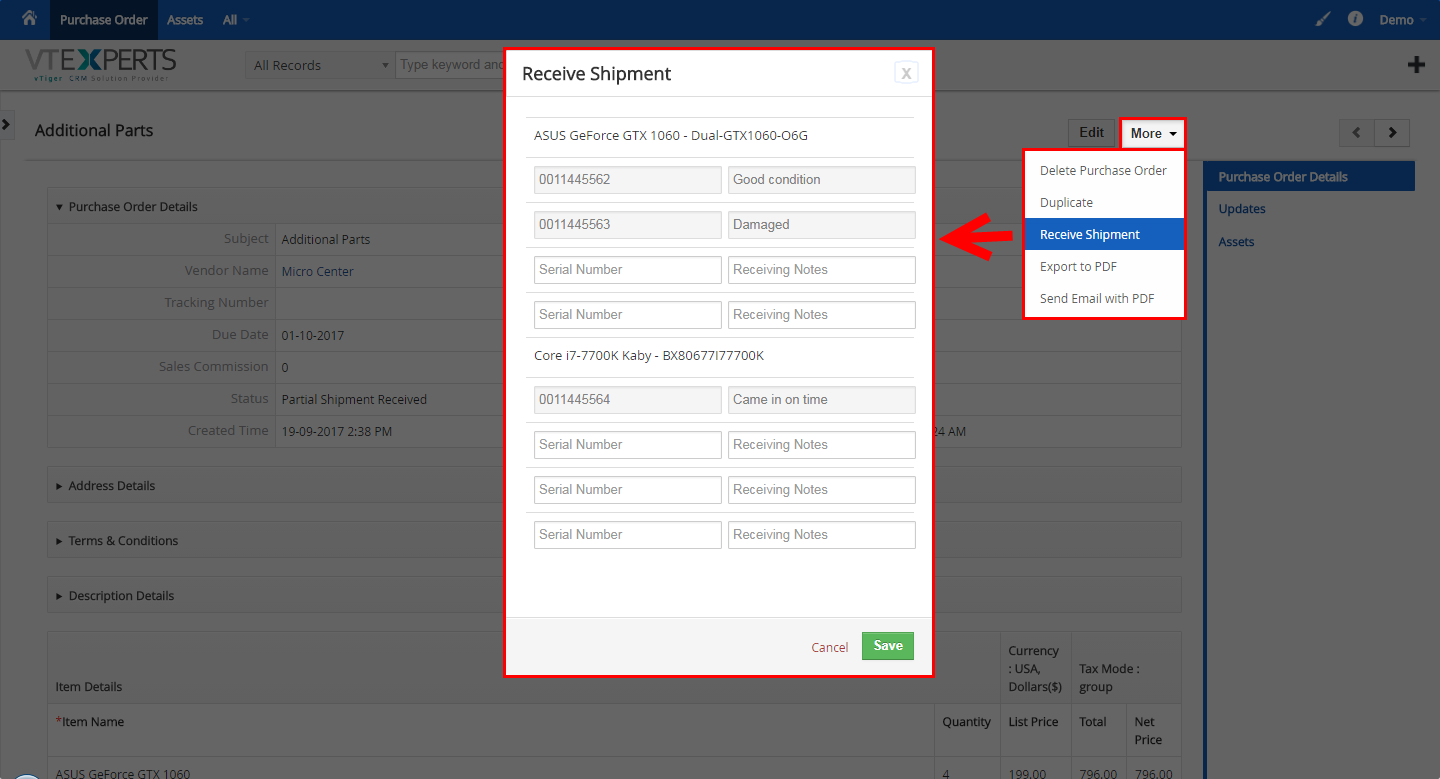Click the Additional Parts page title
This screenshot has height=779, width=1440.
(x=94, y=130)
